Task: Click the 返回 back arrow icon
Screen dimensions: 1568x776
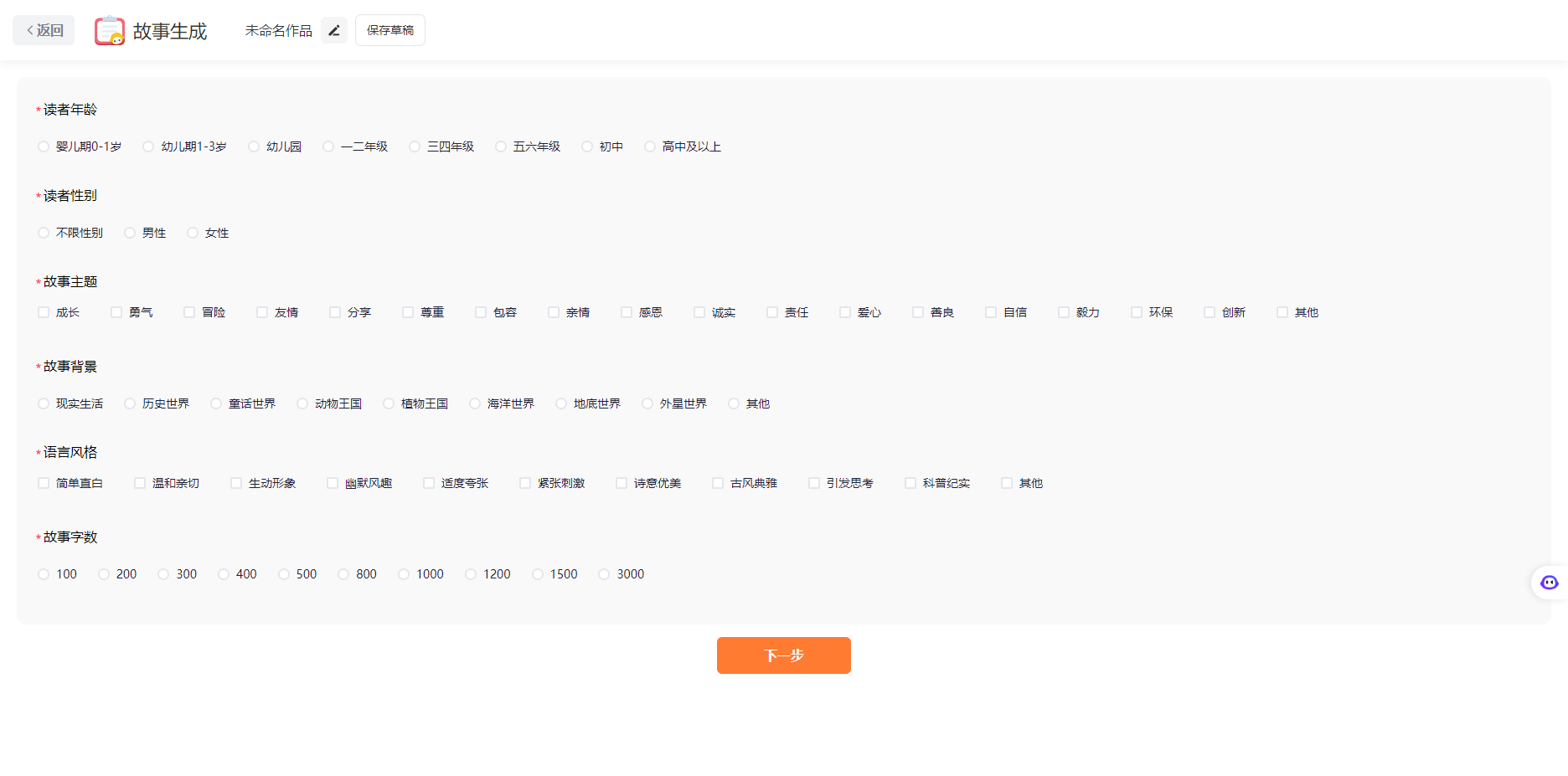Action: coord(29,30)
